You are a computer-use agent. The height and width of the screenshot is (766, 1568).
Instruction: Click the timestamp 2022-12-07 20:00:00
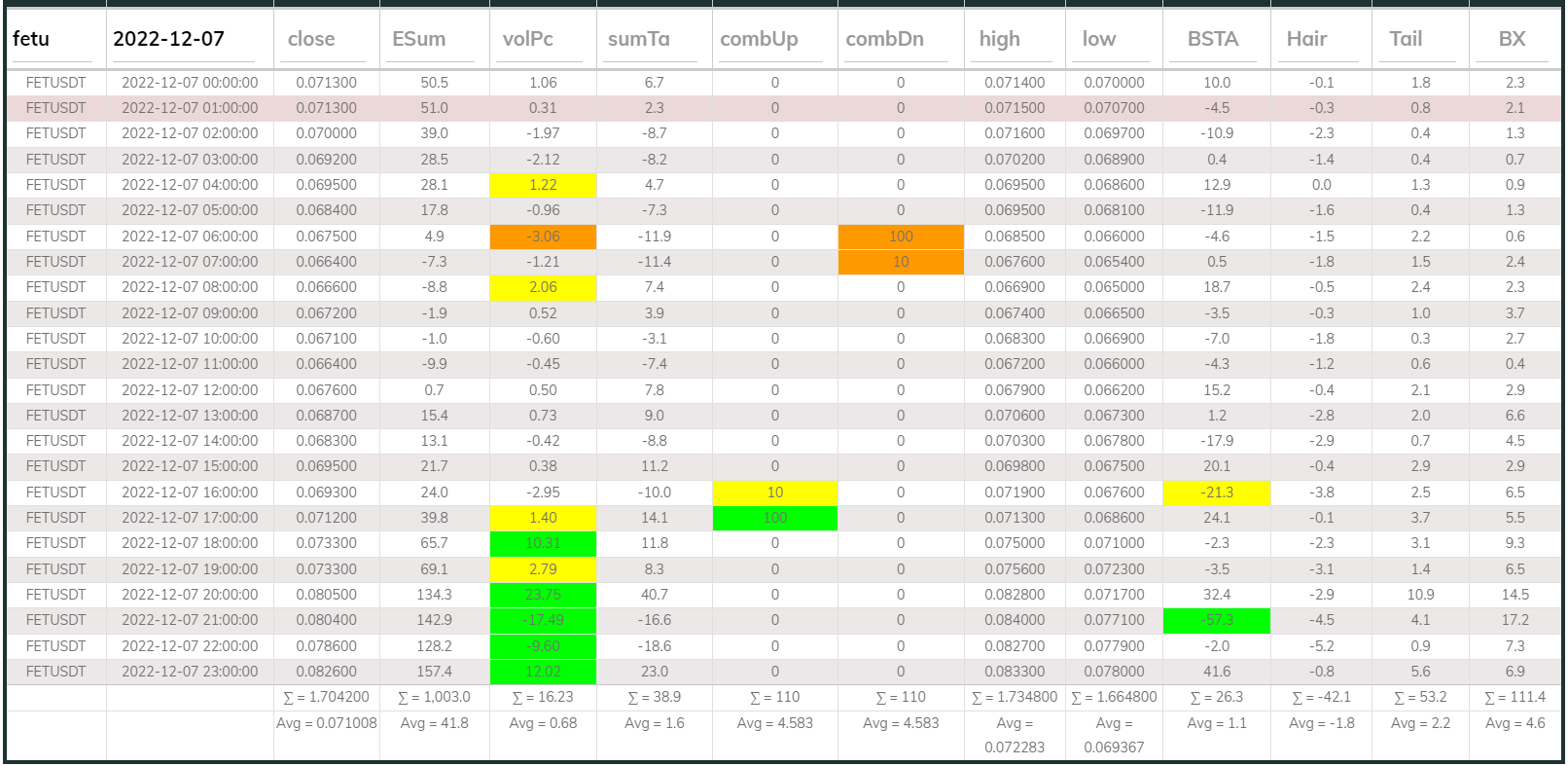tap(190, 595)
